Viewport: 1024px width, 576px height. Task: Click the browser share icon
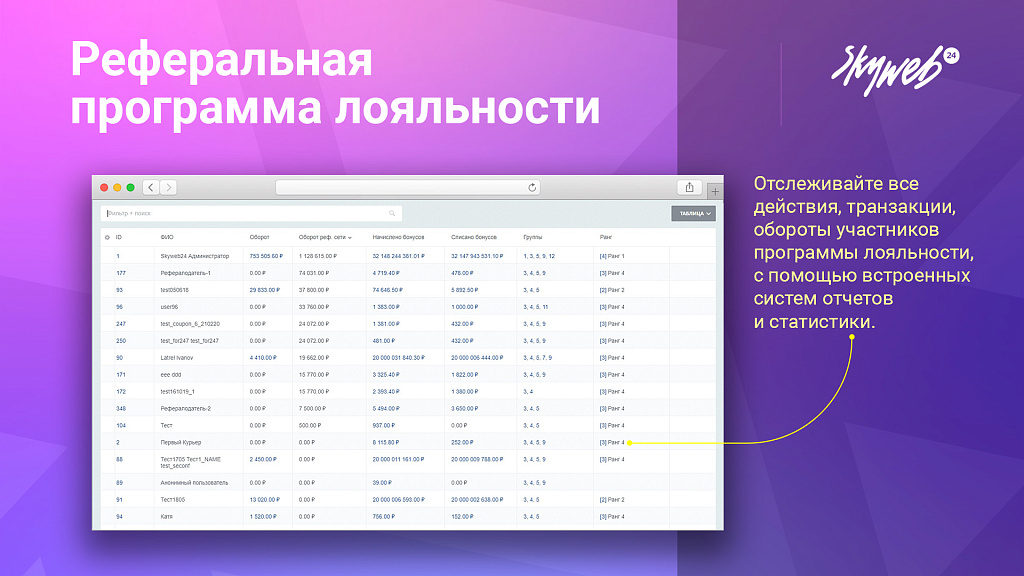(690, 187)
